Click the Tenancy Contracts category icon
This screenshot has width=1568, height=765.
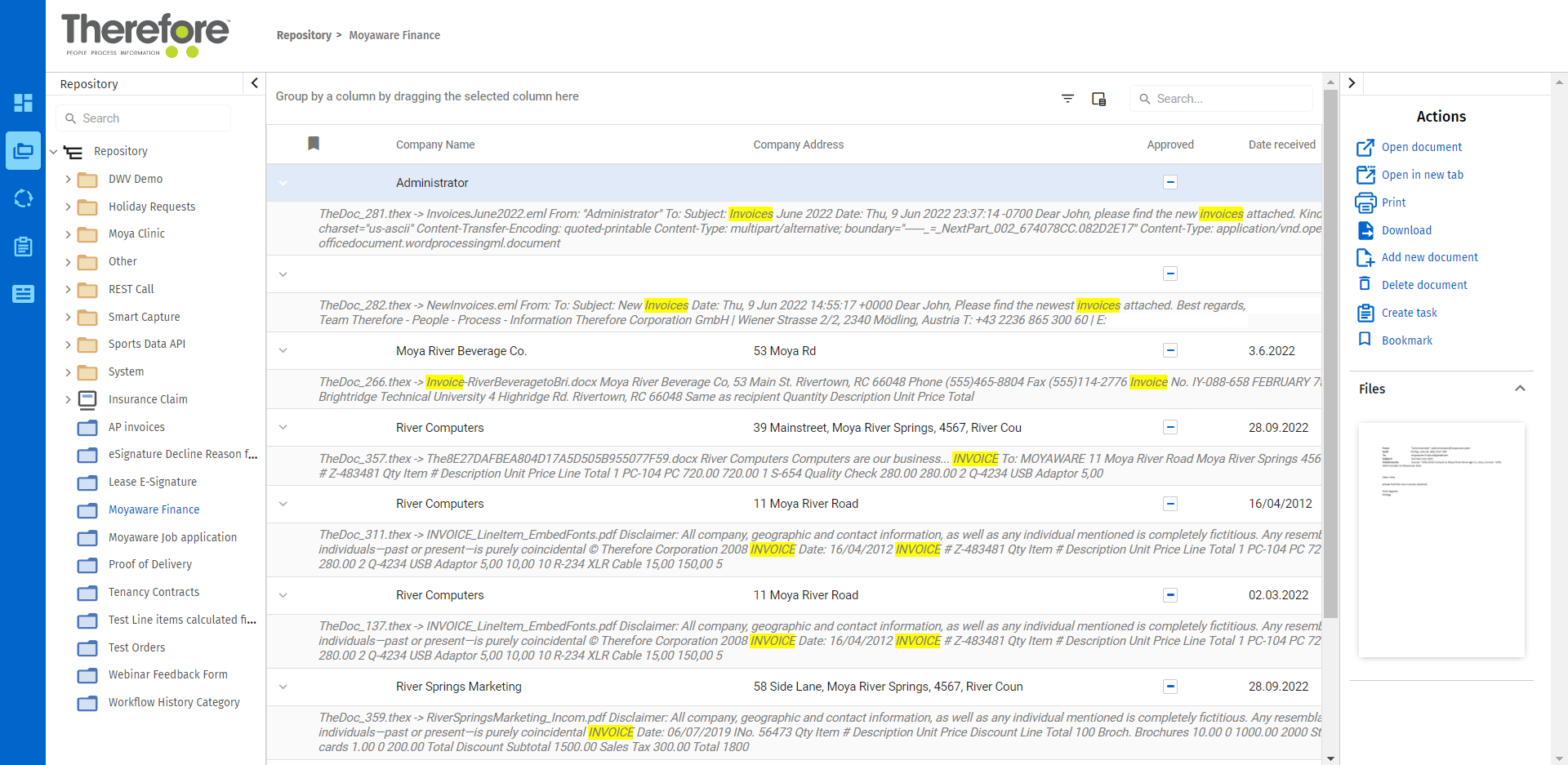coord(87,593)
